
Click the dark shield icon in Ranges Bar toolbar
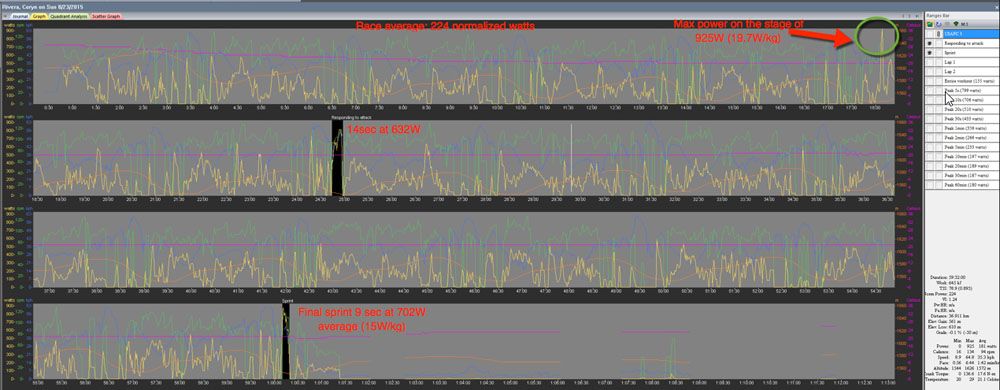(x=956, y=24)
